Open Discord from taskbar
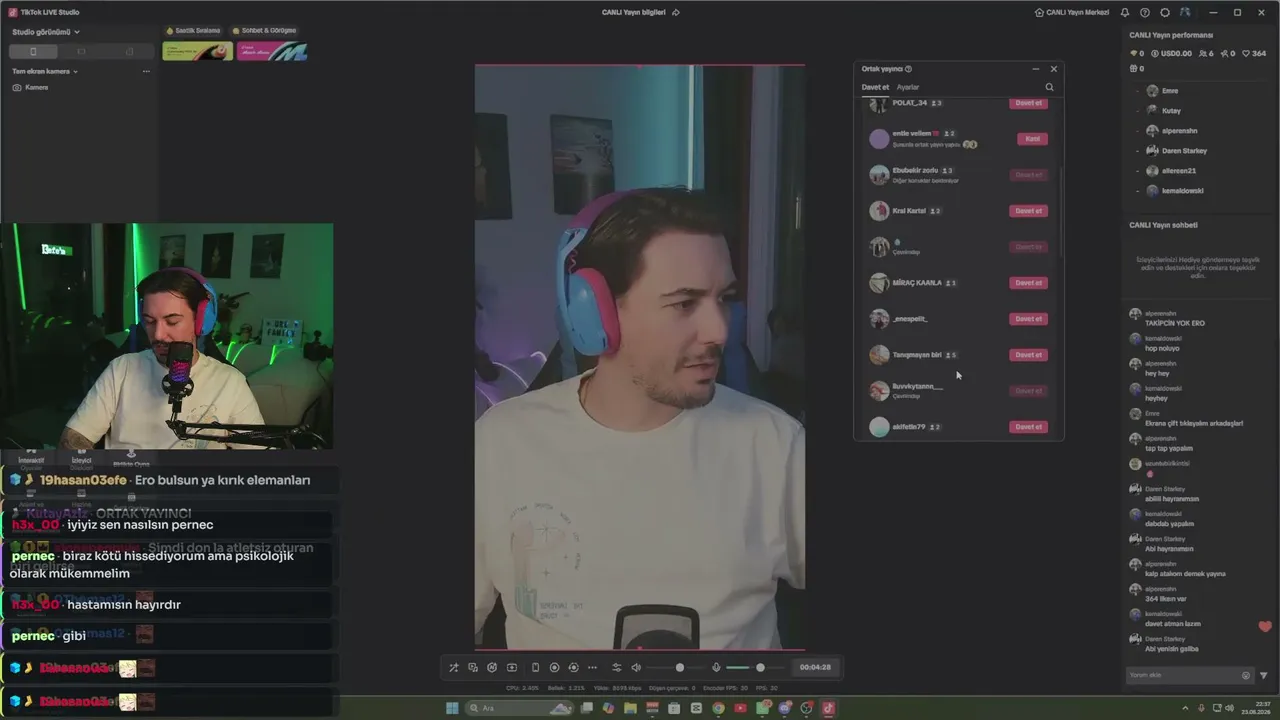Screen dimensions: 1280x720 (785, 708)
